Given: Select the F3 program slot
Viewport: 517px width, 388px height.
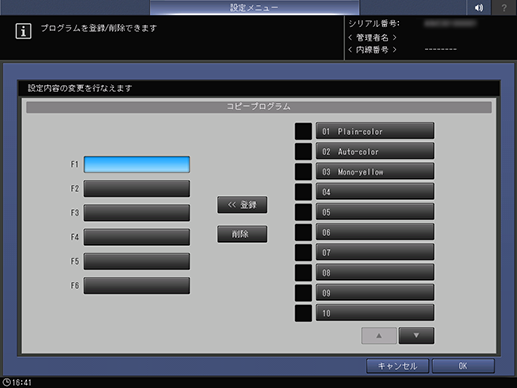Looking at the screenshot, I should click(137, 213).
